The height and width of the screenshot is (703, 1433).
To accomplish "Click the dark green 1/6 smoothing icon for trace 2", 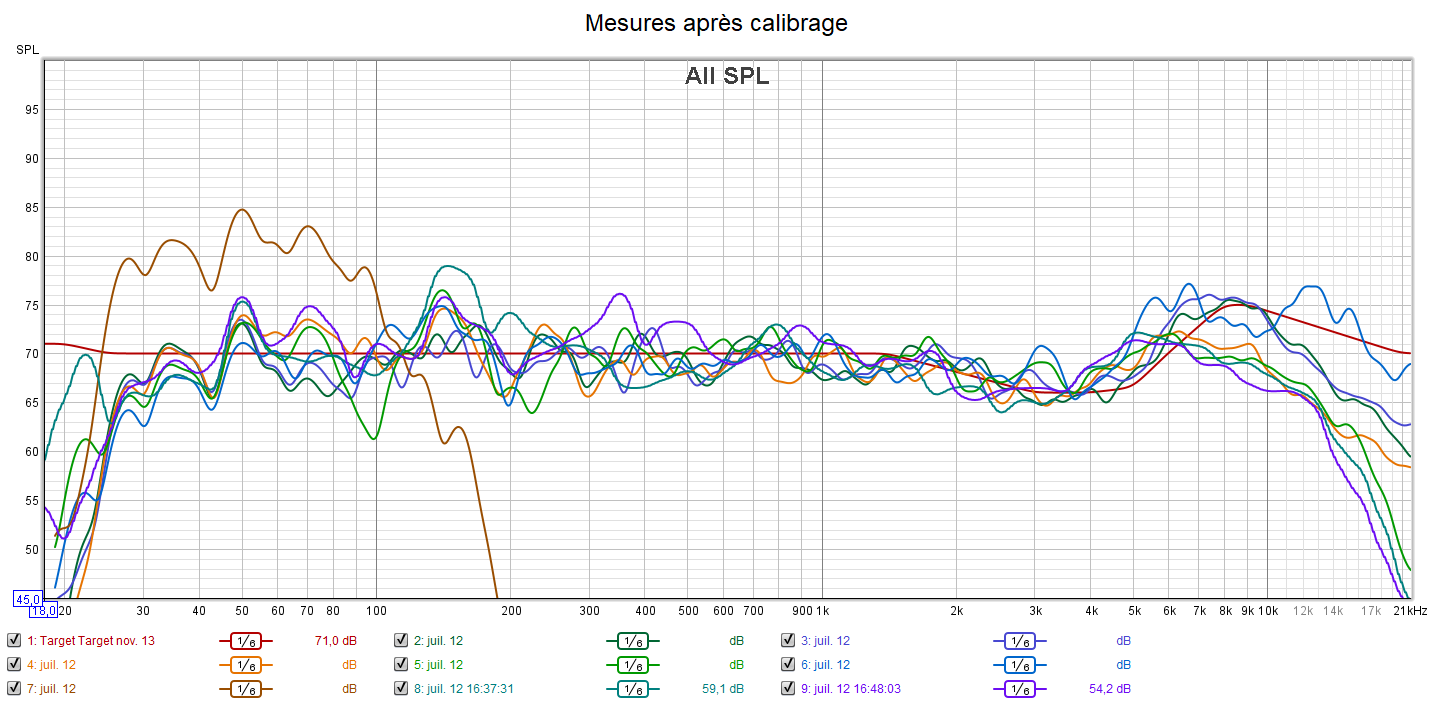I will coord(632,641).
